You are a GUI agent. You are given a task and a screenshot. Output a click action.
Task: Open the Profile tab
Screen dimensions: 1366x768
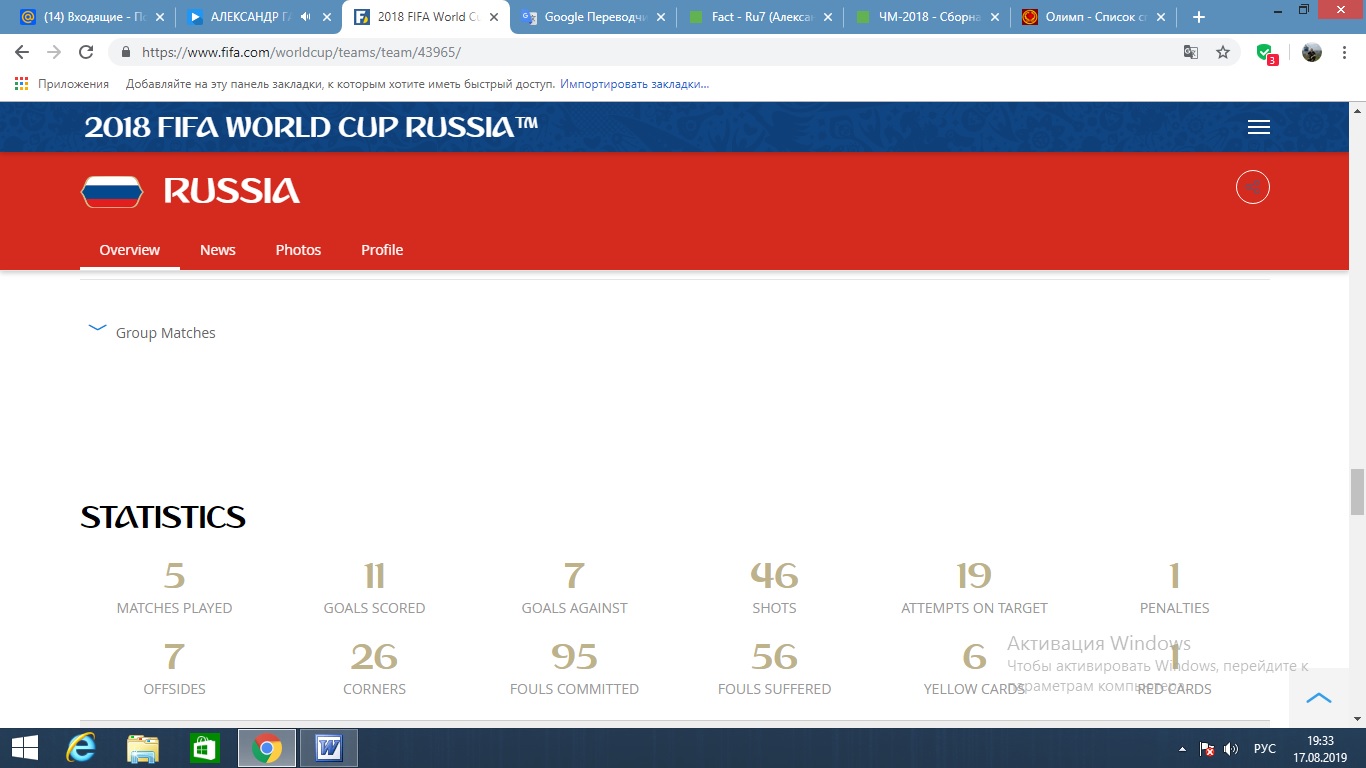click(382, 250)
